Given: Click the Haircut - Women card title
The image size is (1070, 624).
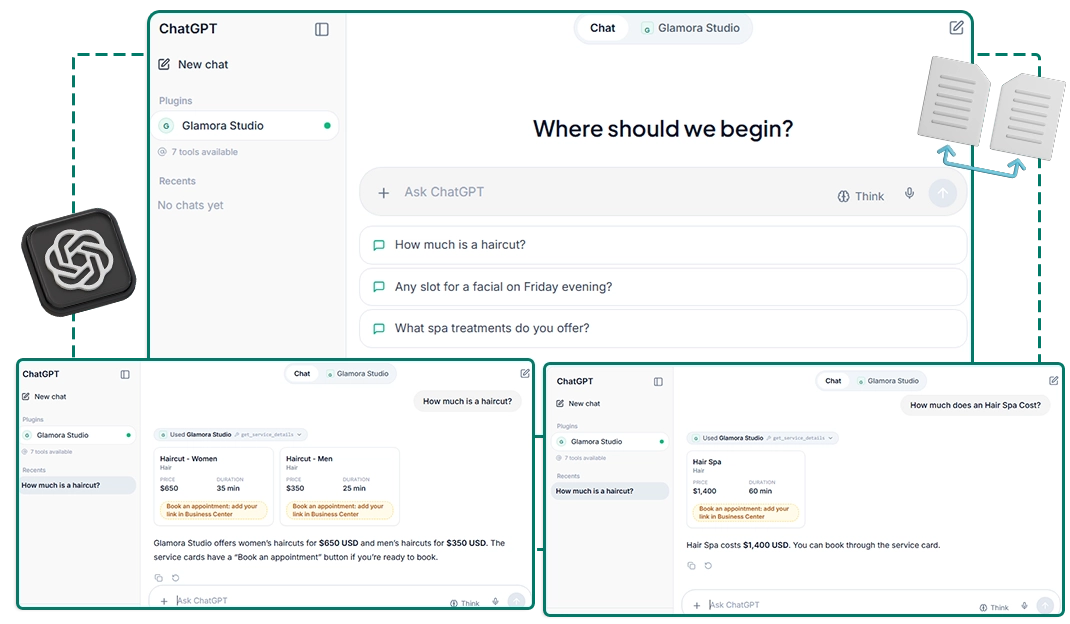Looking at the screenshot, I should click(188, 459).
